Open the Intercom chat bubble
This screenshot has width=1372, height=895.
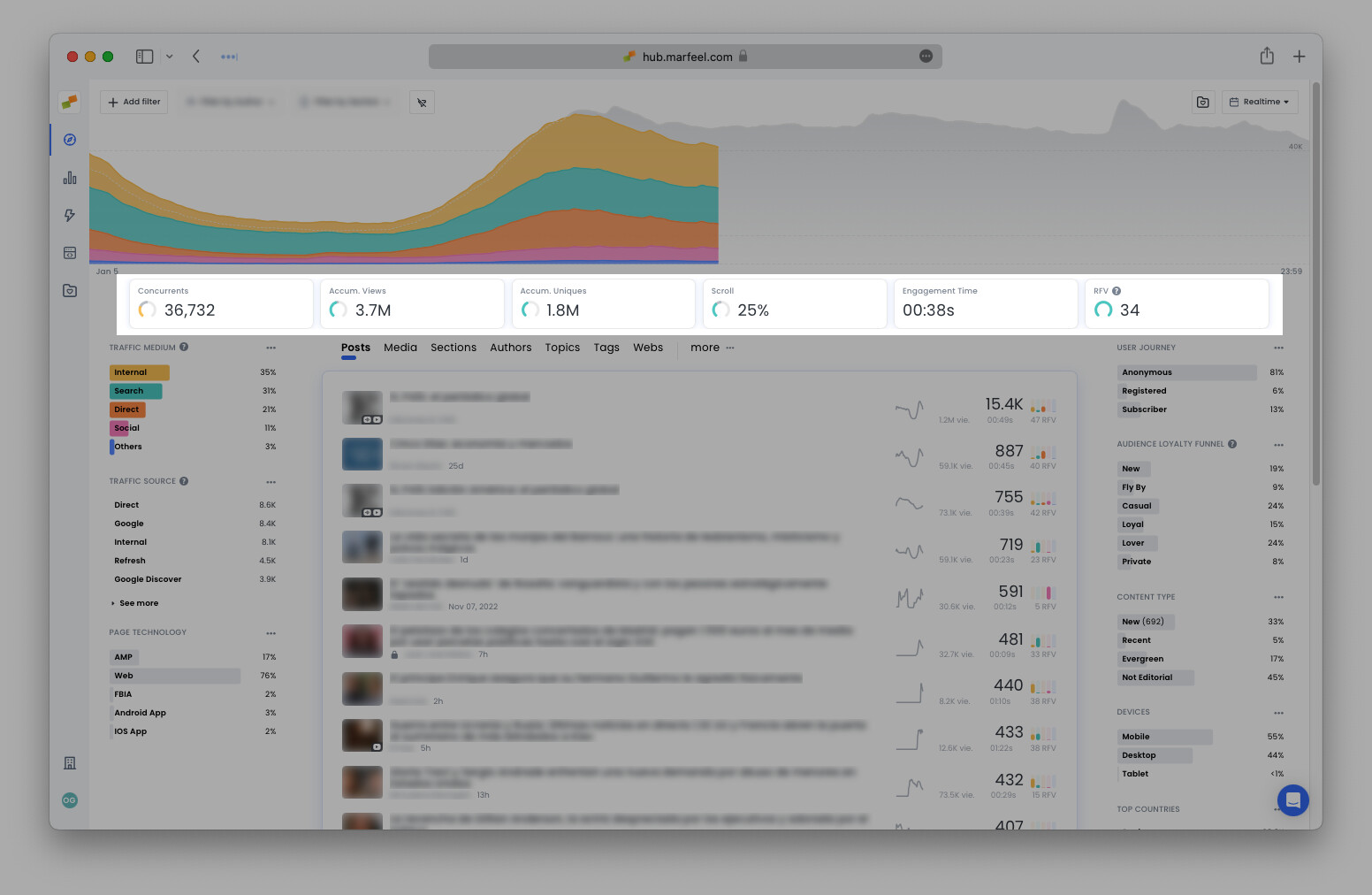click(x=1292, y=800)
